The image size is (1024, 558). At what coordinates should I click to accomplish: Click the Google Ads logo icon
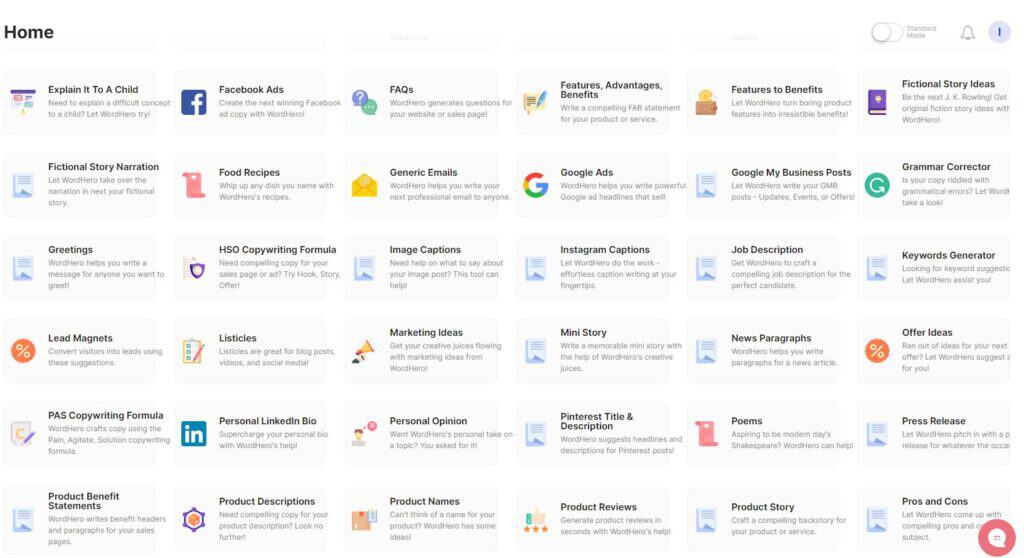click(x=536, y=185)
